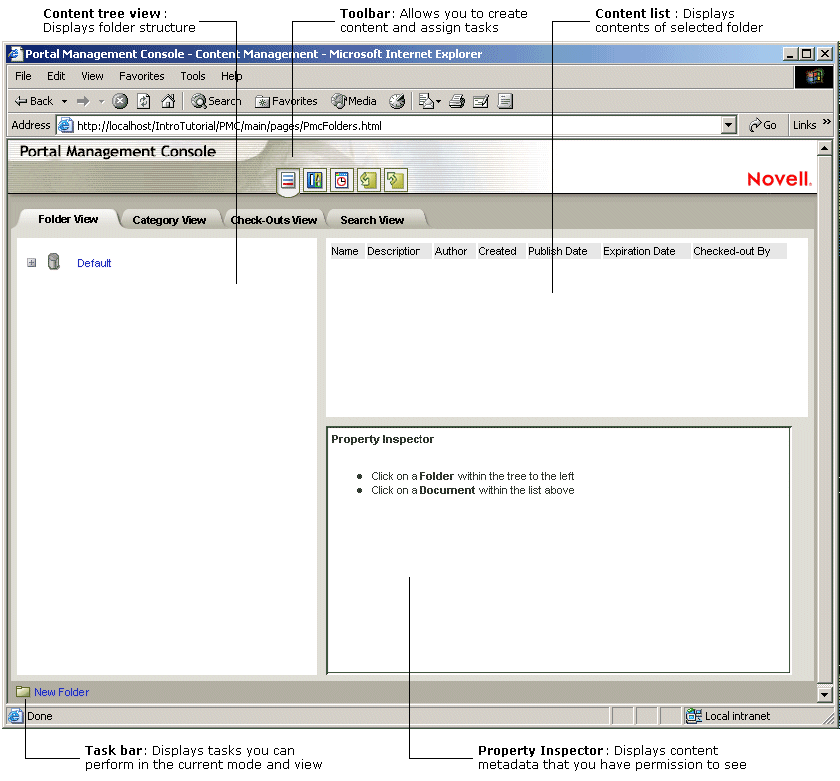Click the Default repository cylinder icon

point(54,262)
